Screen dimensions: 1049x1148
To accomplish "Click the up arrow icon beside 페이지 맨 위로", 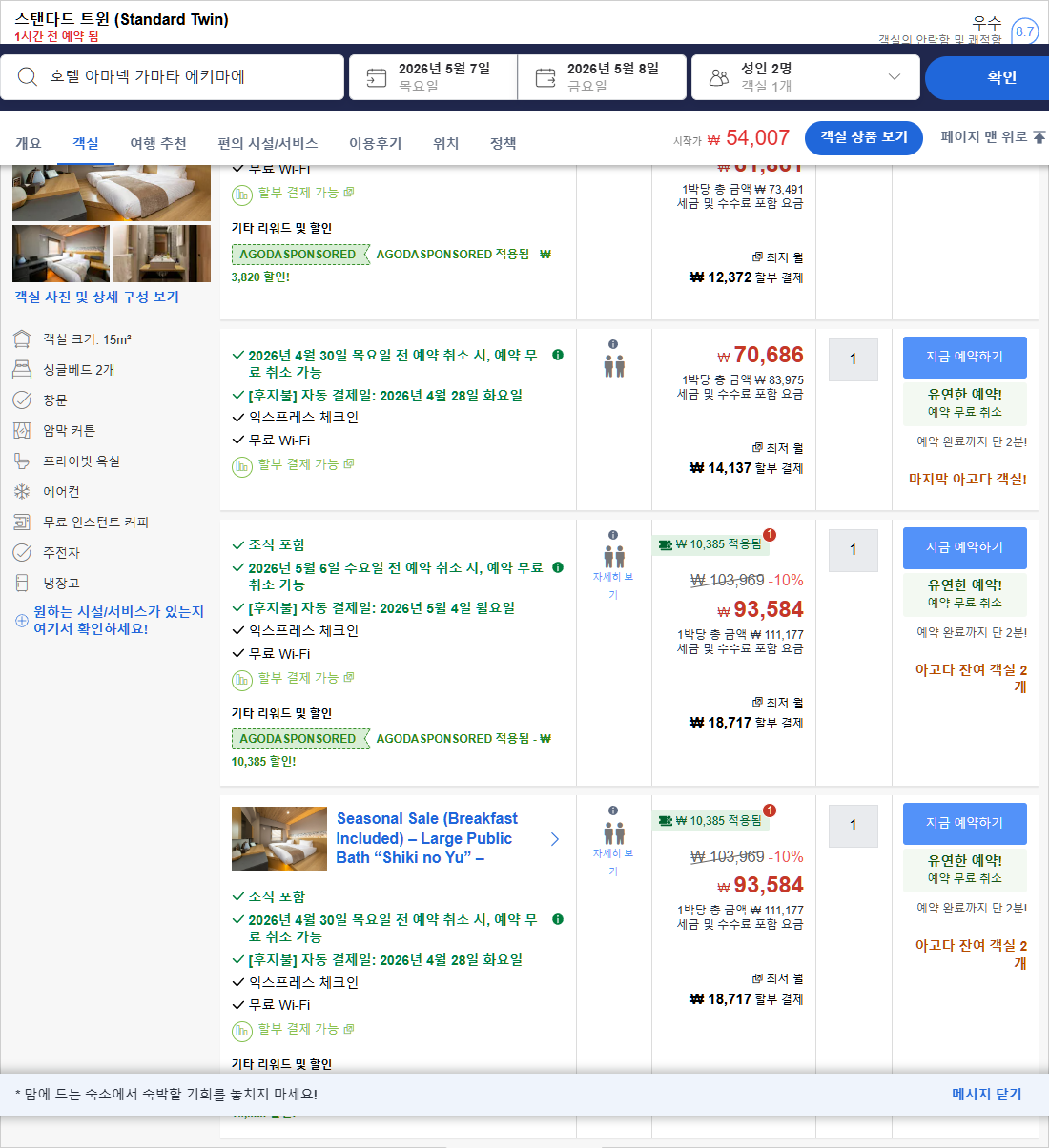I will 1039,137.
